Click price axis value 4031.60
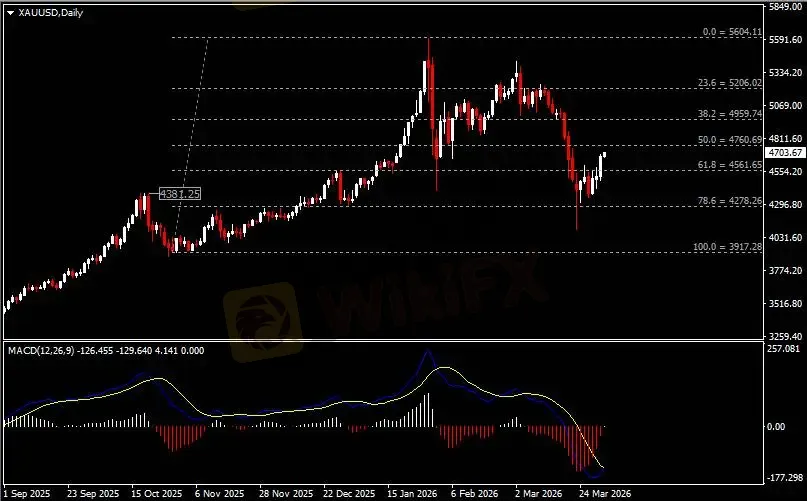The width and height of the screenshot is (807, 501). 785,237
